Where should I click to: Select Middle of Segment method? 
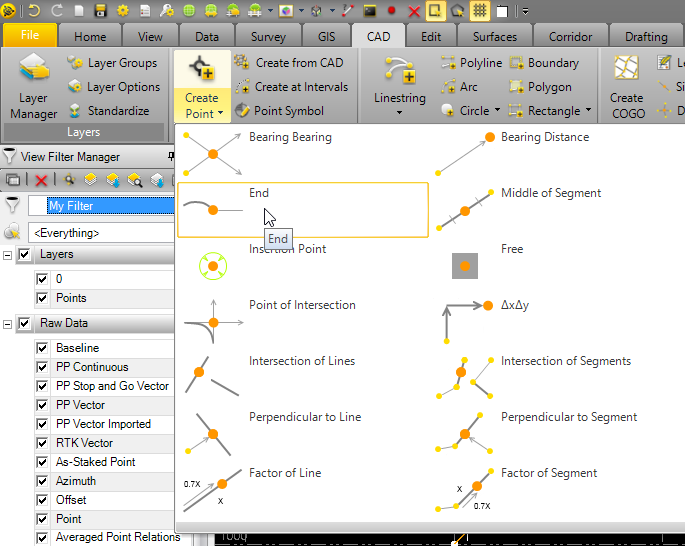pos(555,210)
